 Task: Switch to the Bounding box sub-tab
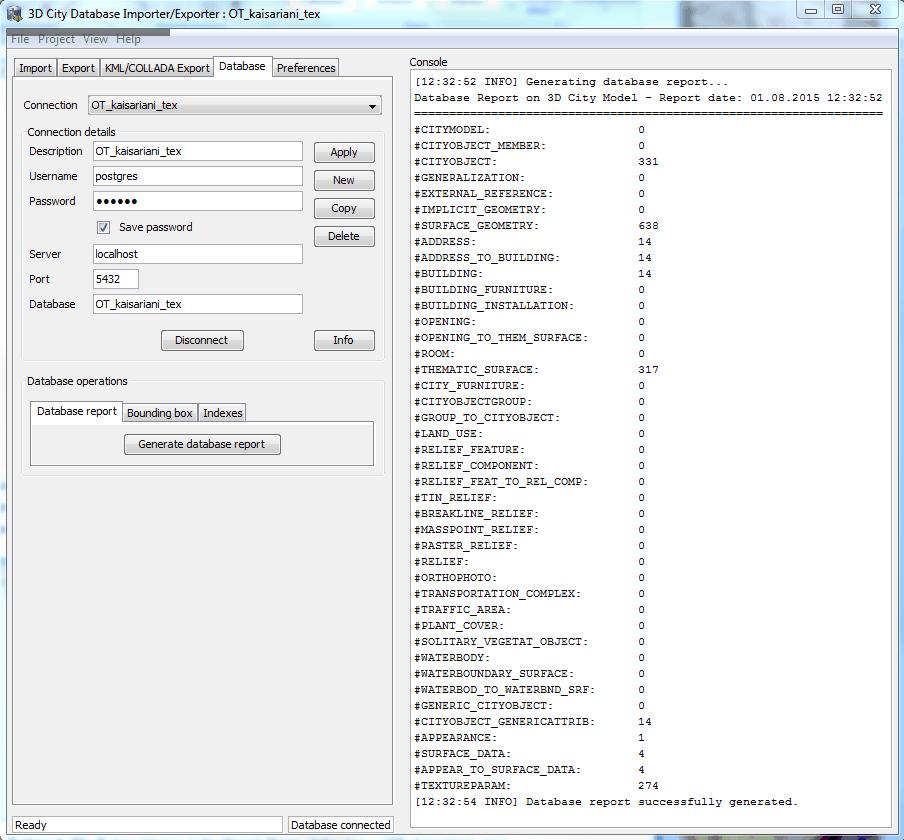(x=160, y=413)
